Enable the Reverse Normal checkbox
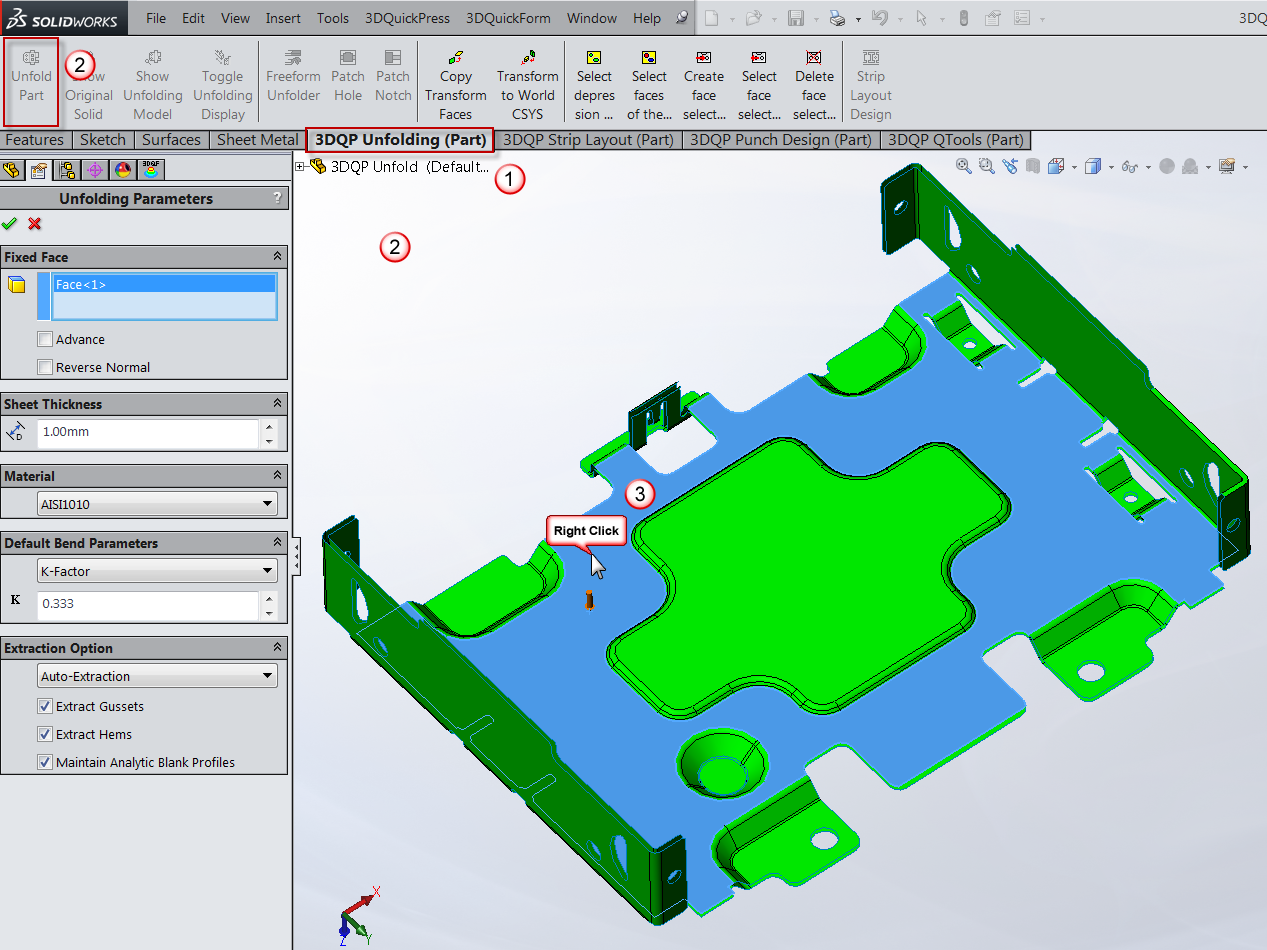 [45, 367]
